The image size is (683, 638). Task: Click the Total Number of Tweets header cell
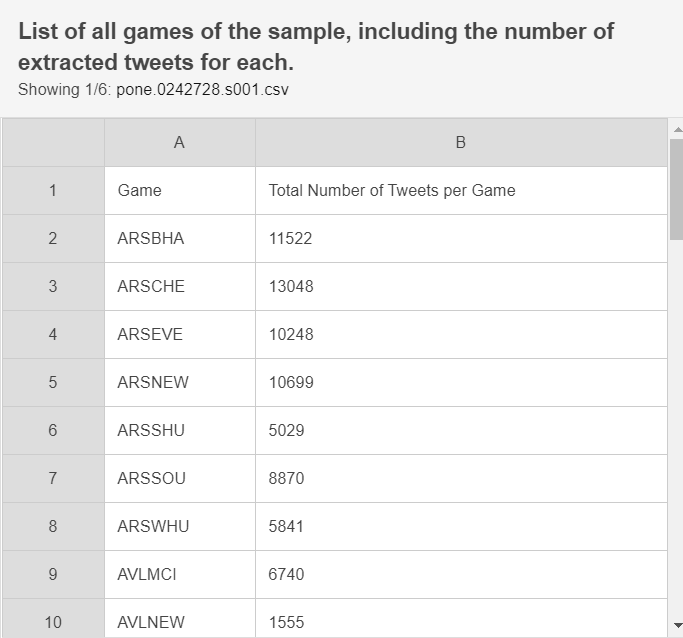click(x=460, y=190)
